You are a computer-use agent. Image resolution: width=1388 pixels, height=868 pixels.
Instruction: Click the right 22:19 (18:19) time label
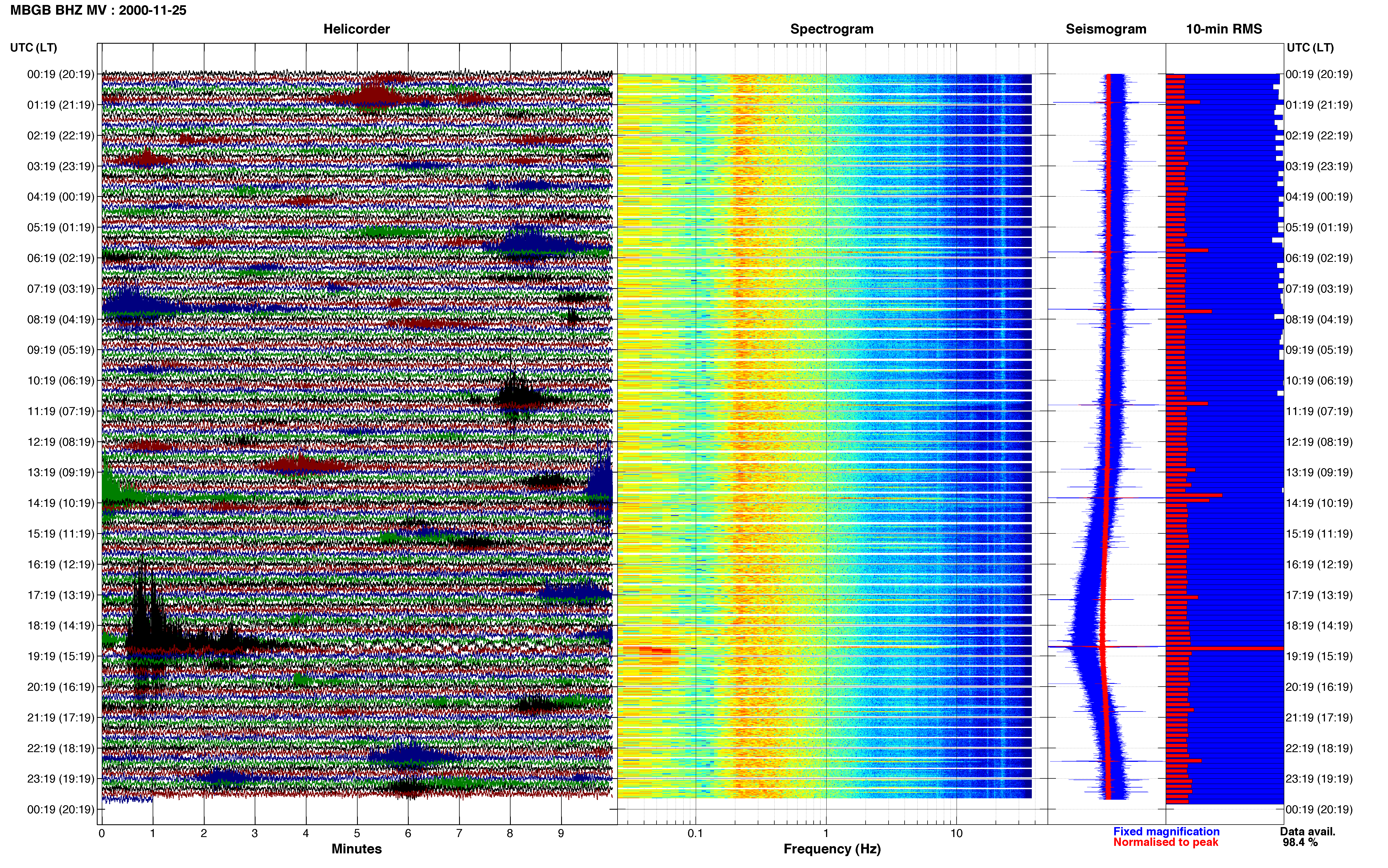(1319, 748)
